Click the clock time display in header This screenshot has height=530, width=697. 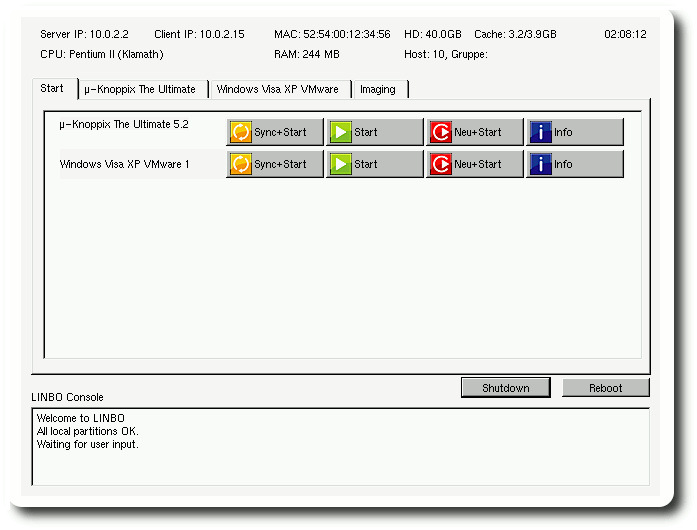[625, 34]
